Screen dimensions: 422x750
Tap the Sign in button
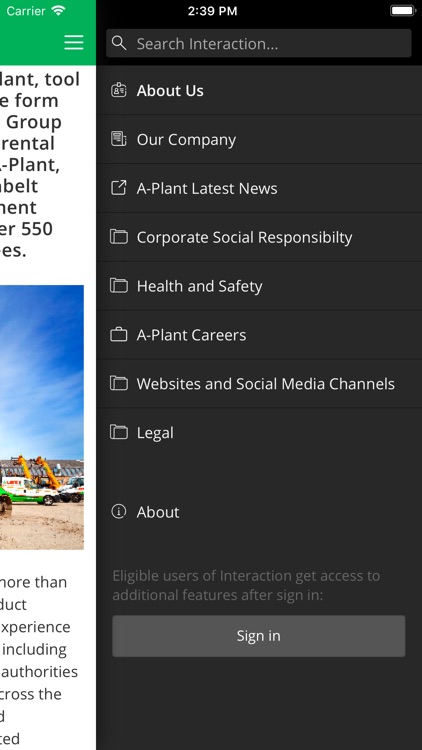point(258,636)
